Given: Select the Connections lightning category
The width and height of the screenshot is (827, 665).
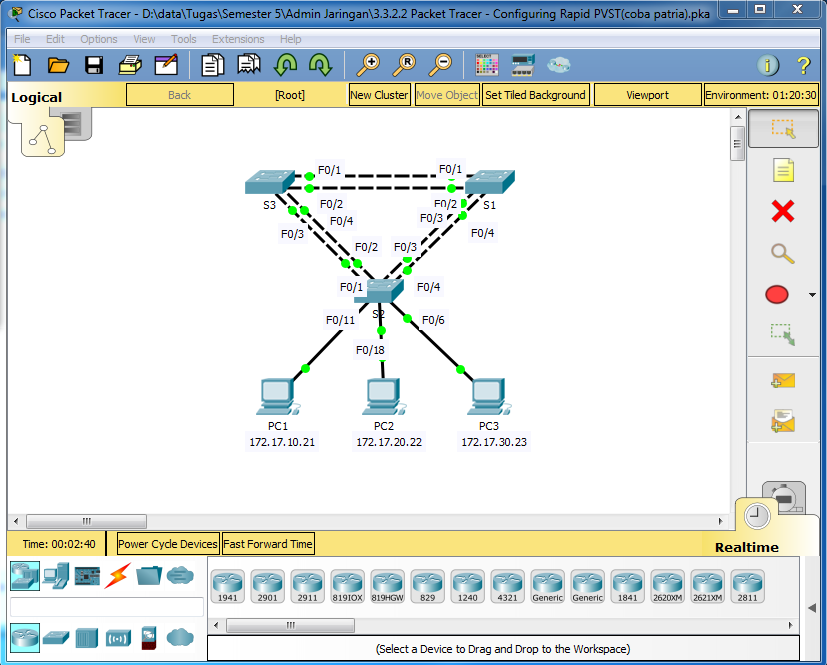Looking at the screenshot, I should 118,576.
